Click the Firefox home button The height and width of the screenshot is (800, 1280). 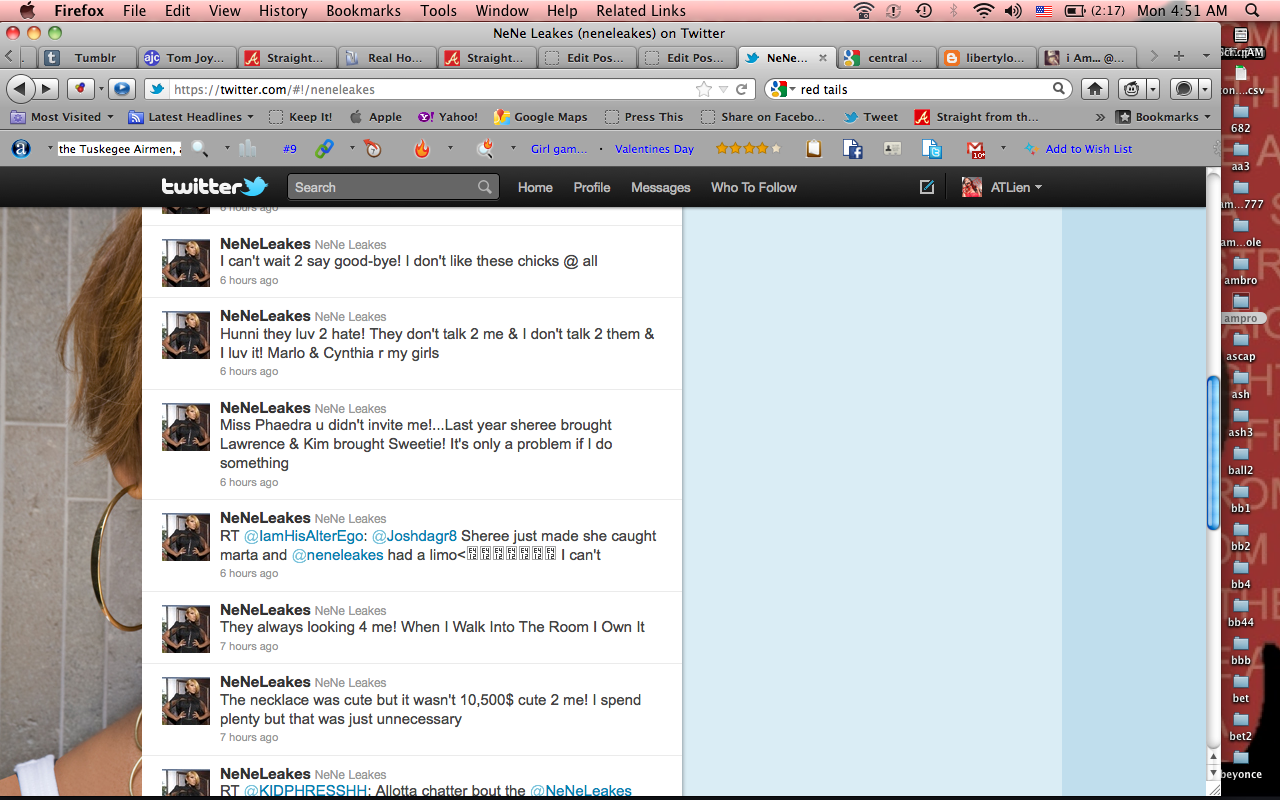1095,89
